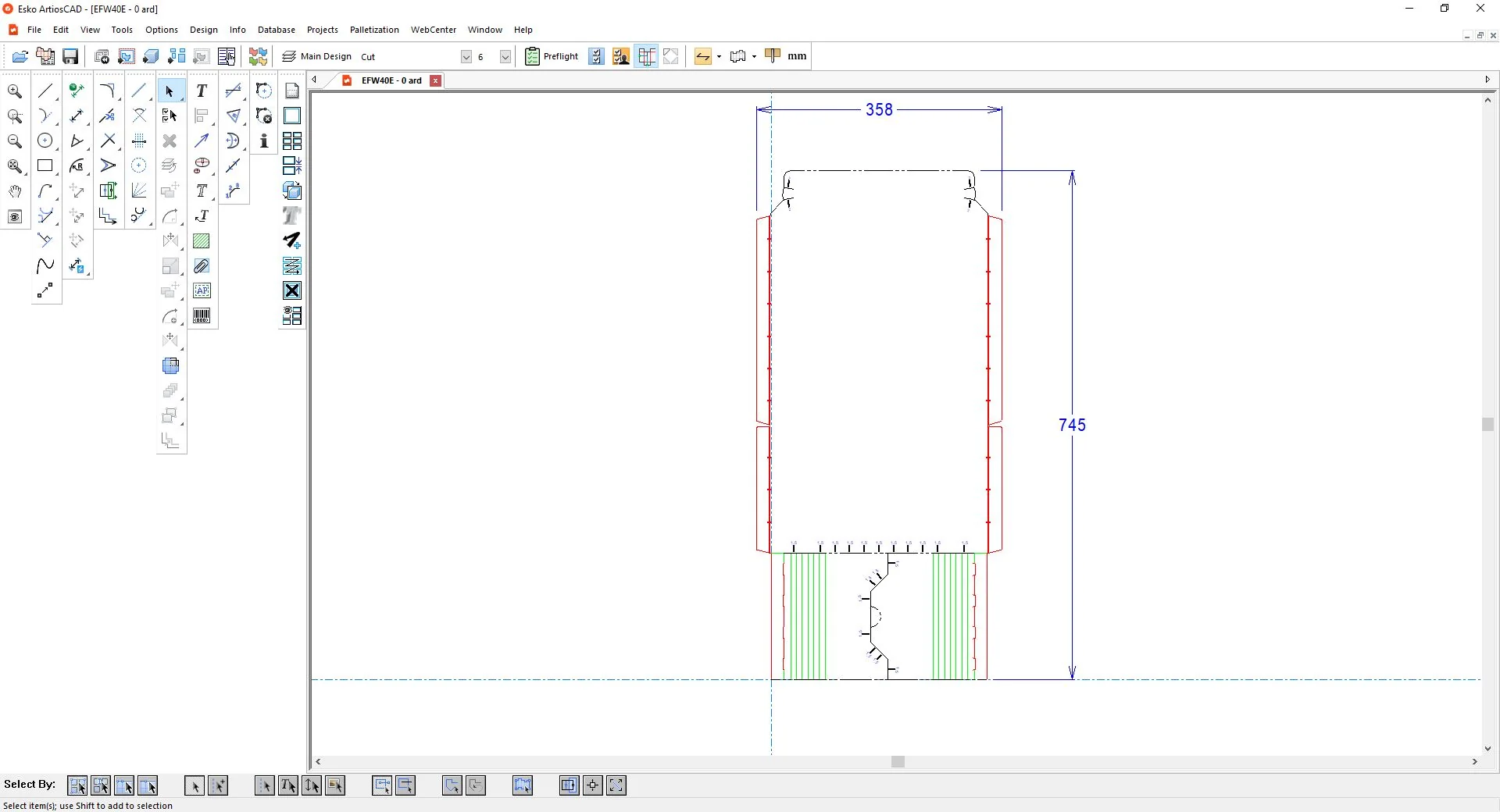Click the 745 height dimension text
The height and width of the screenshot is (812, 1500).
click(x=1072, y=425)
